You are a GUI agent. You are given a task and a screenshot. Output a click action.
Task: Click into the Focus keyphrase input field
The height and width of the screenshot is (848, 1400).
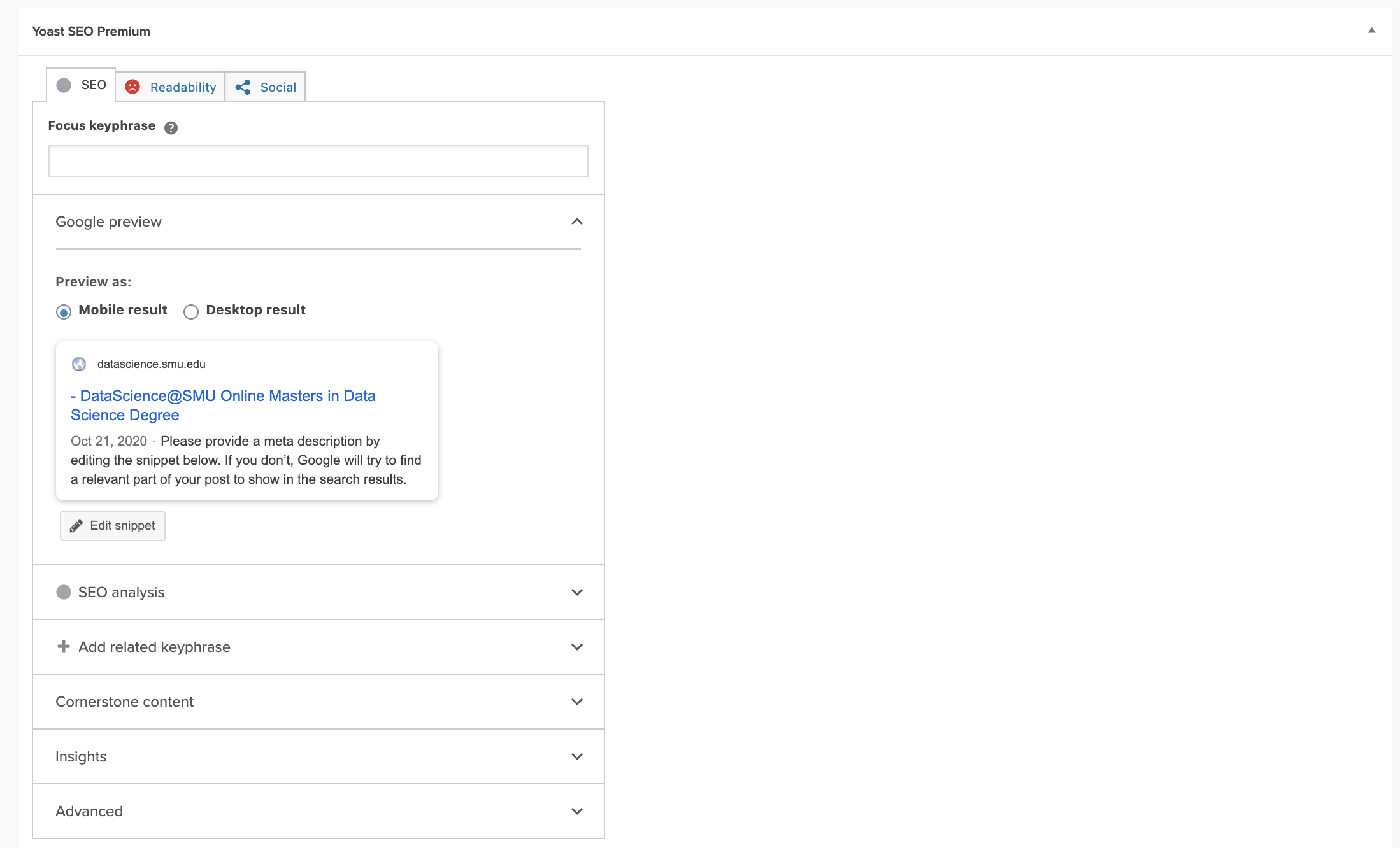click(318, 161)
